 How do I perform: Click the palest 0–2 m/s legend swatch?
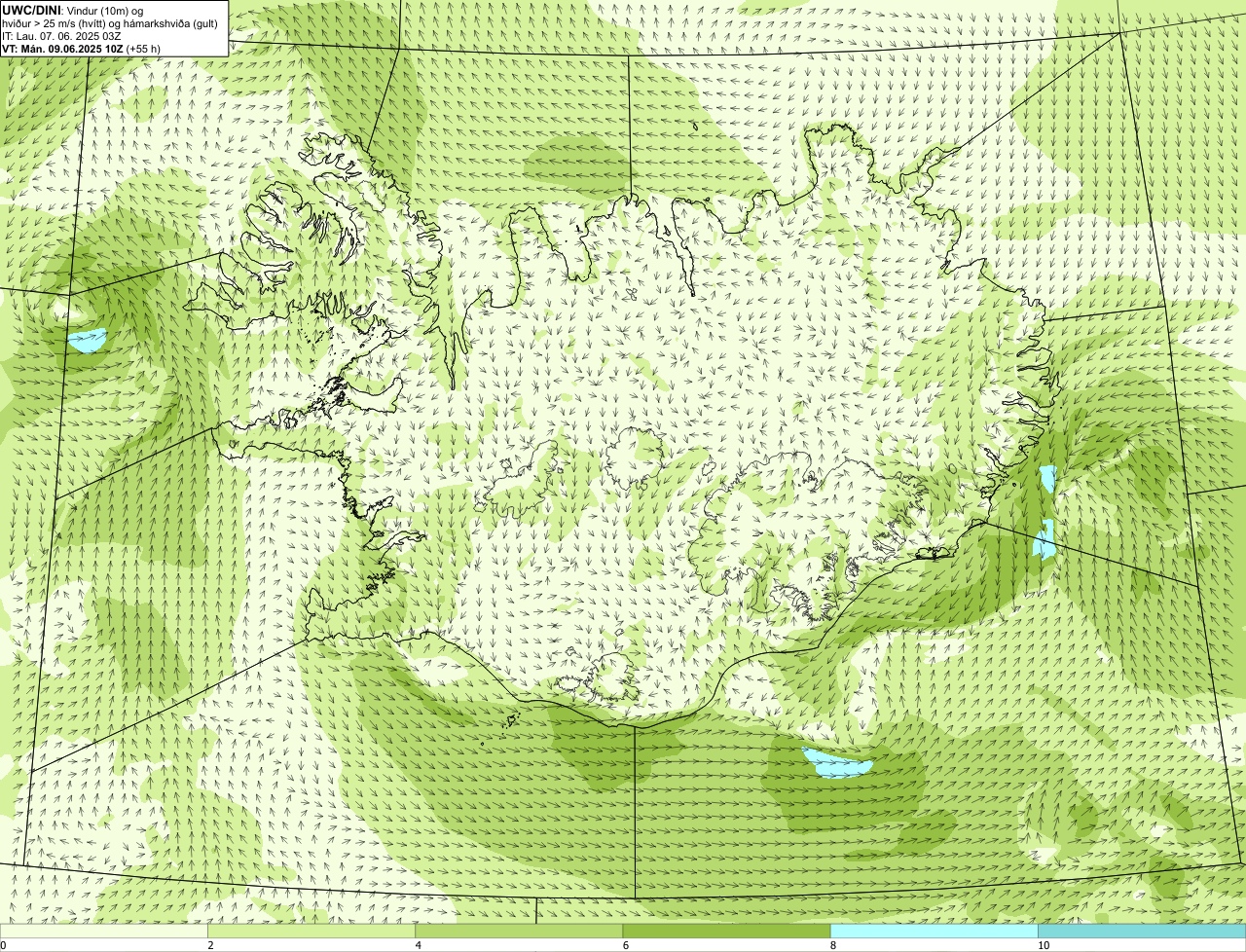click(x=104, y=931)
